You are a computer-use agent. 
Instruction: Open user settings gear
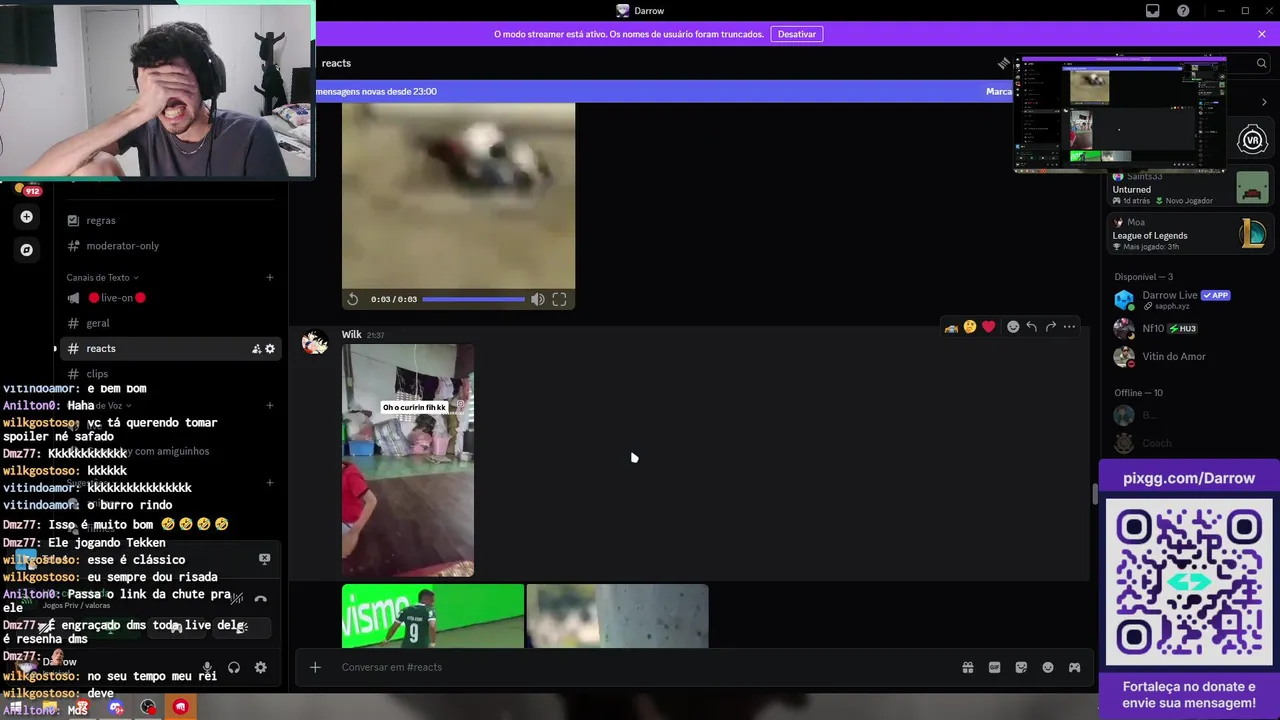[x=260, y=667]
